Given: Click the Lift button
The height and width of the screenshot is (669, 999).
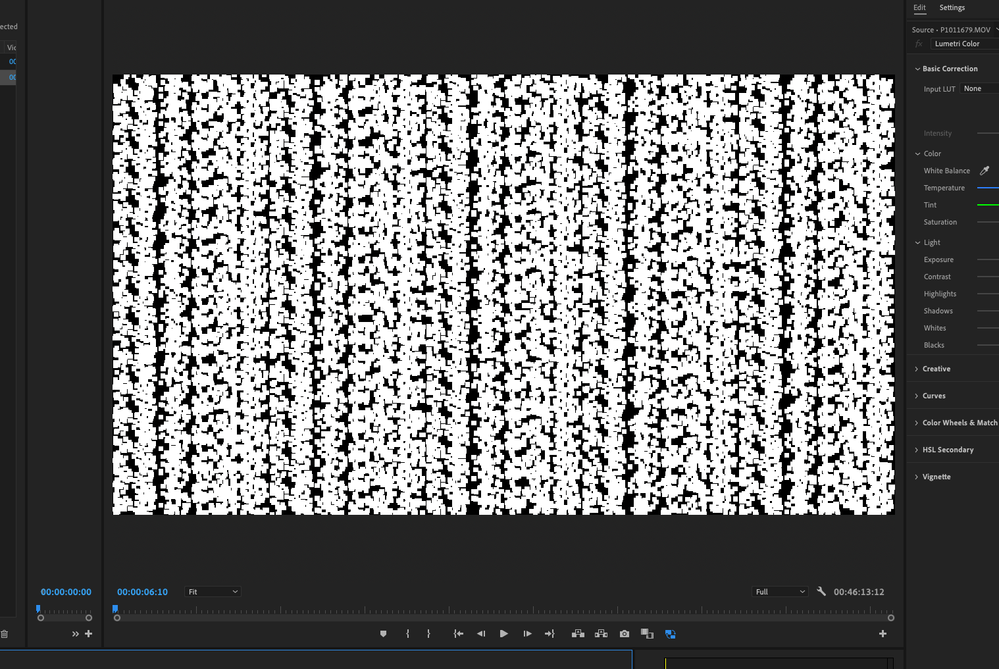Looking at the screenshot, I should 578,634.
